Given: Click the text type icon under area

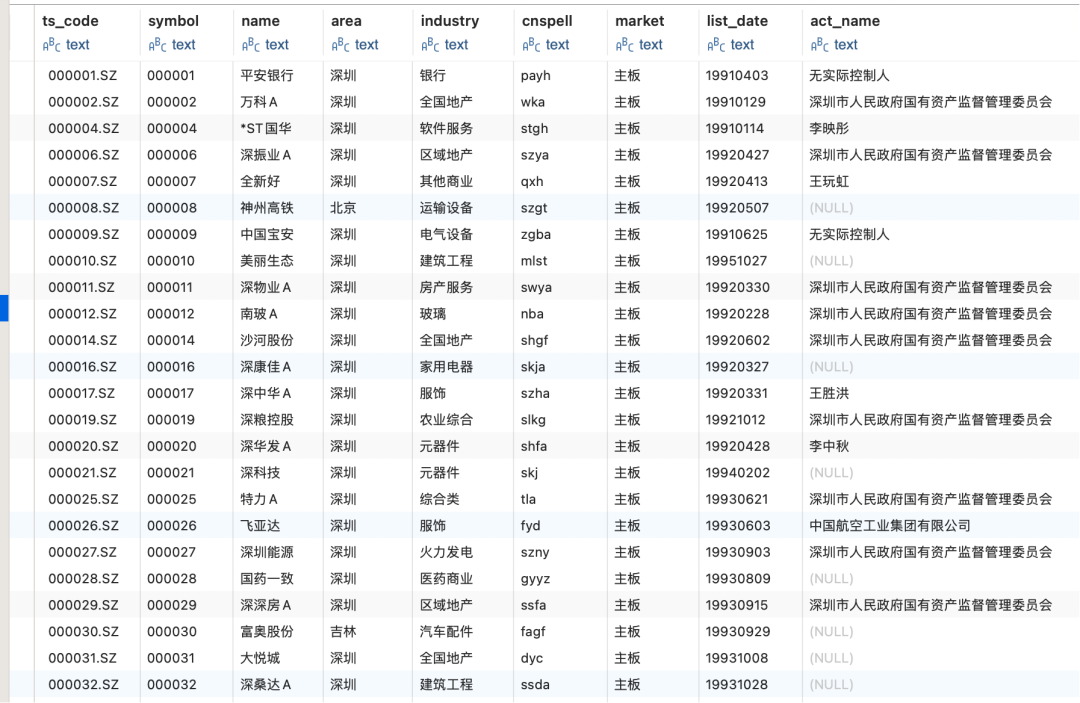Looking at the screenshot, I should [x=340, y=45].
